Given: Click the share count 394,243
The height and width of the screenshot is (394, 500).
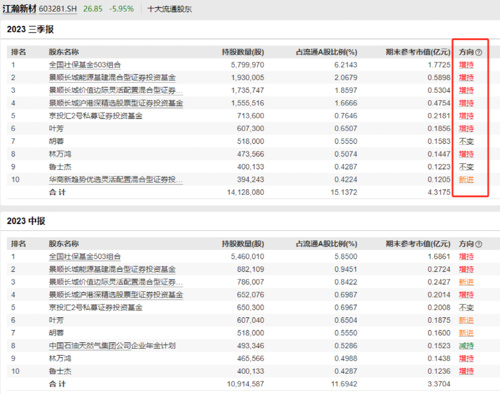Looking at the screenshot, I should (250, 179).
